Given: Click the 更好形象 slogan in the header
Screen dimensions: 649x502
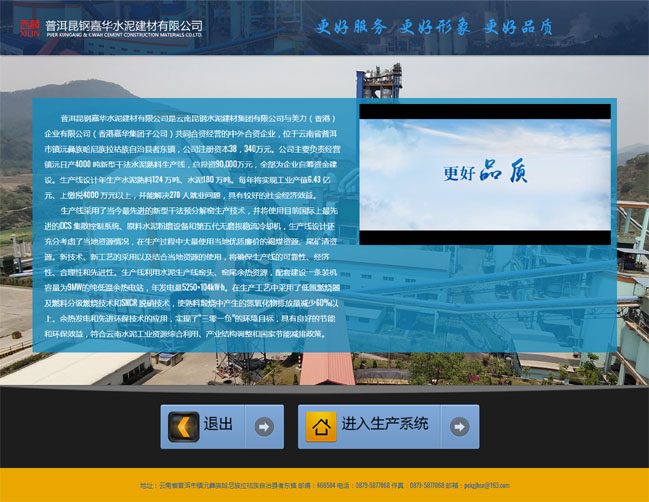Looking at the screenshot, I should pos(435,27).
